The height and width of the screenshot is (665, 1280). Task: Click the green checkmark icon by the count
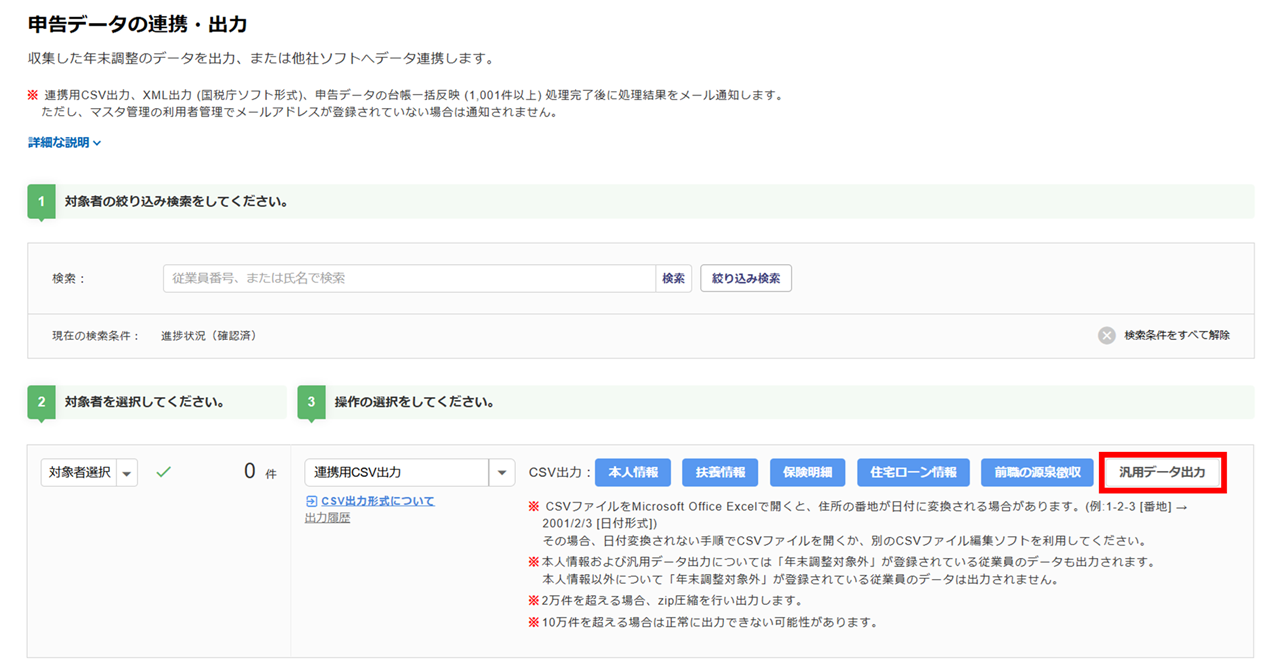point(164,472)
